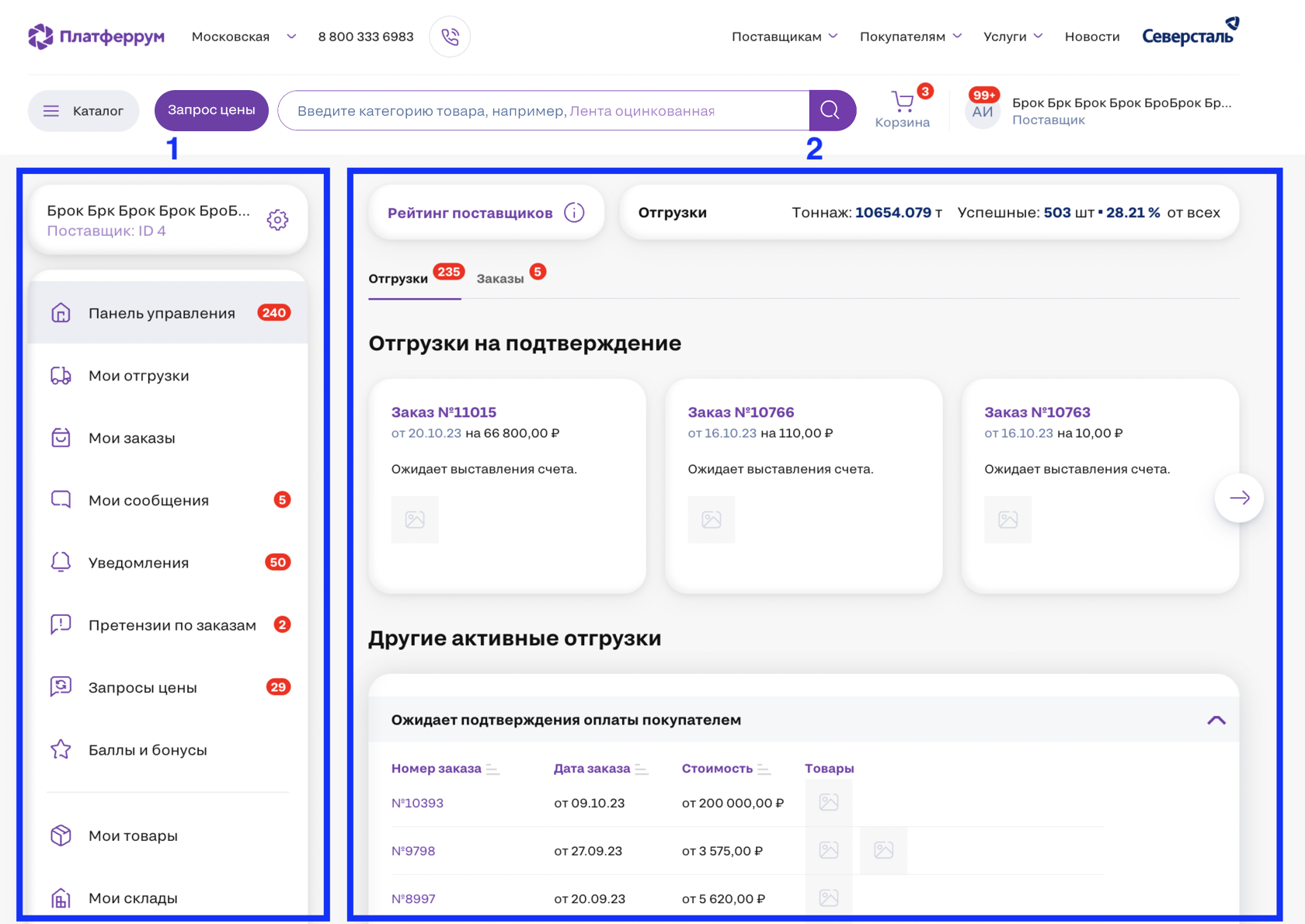Click product thumbnail of order №10766
1305x924 pixels.
coord(712,519)
